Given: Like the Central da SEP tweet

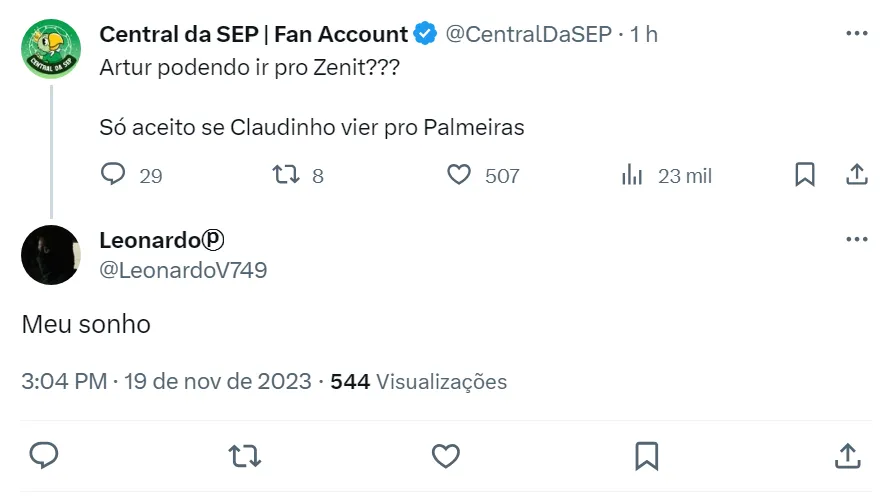Looking at the screenshot, I should pyautogui.click(x=459, y=175).
